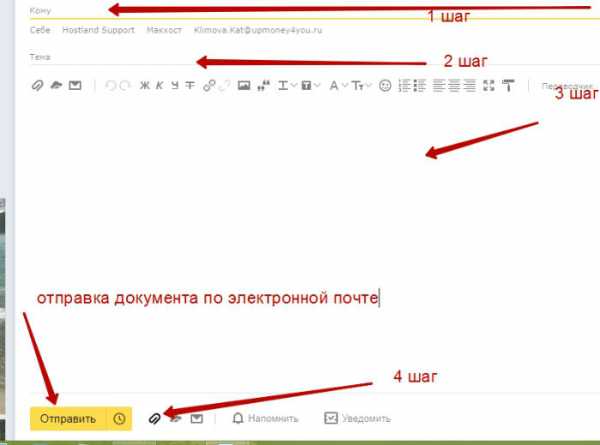
Task: Align text to the left
Action: (439, 85)
